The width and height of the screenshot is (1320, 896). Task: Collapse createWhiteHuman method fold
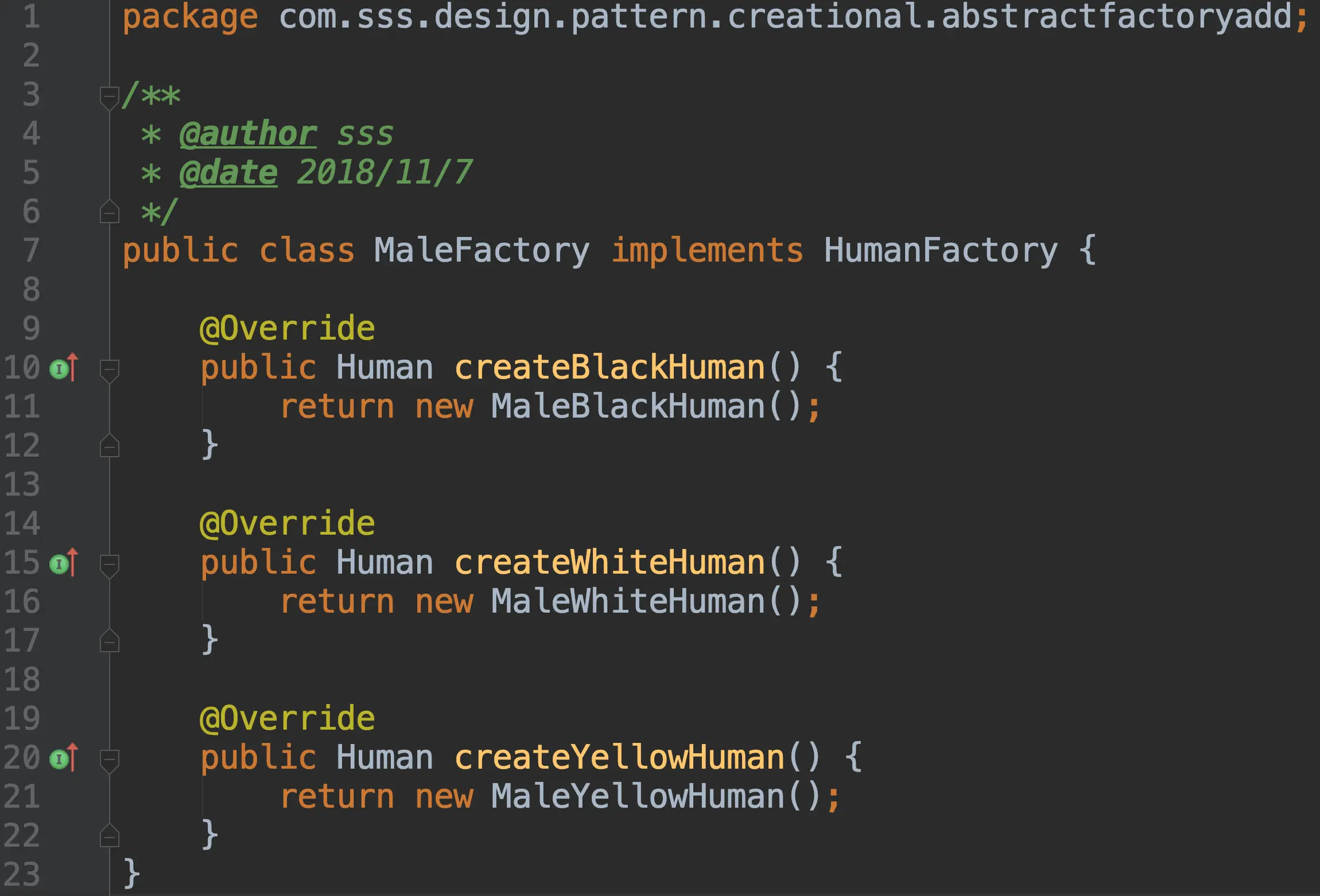[x=109, y=564]
